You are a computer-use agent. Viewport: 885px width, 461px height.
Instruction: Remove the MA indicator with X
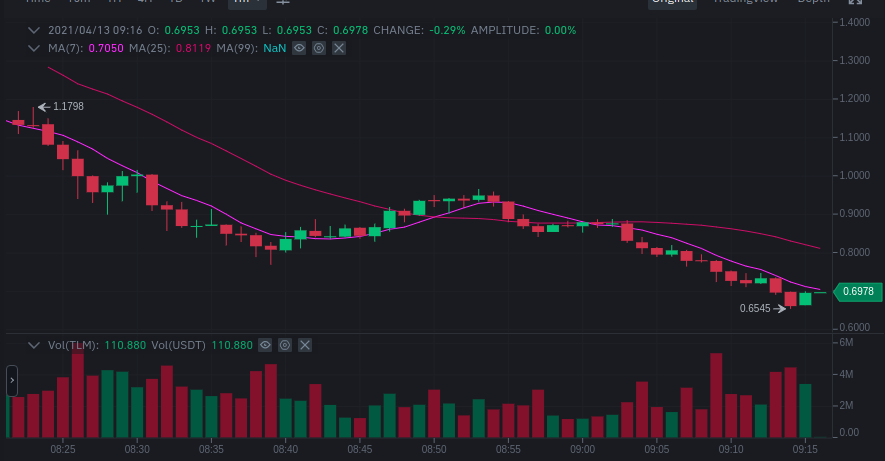coord(339,49)
